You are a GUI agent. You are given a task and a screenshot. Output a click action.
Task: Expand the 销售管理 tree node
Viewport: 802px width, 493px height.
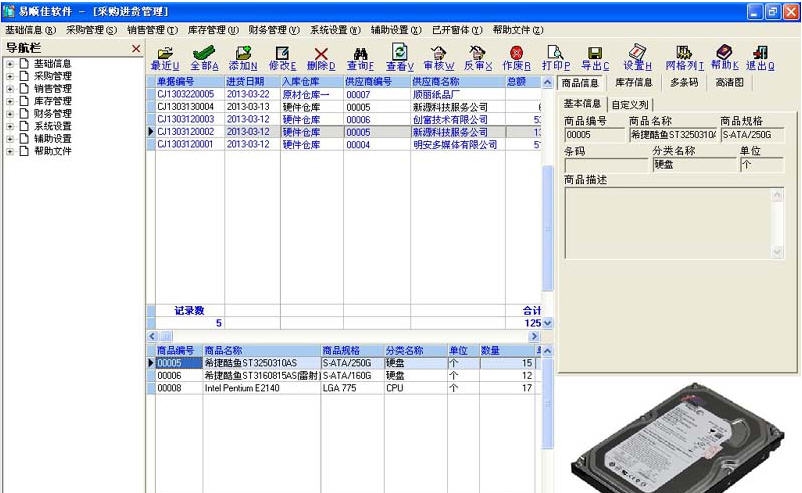click(x=10, y=89)
